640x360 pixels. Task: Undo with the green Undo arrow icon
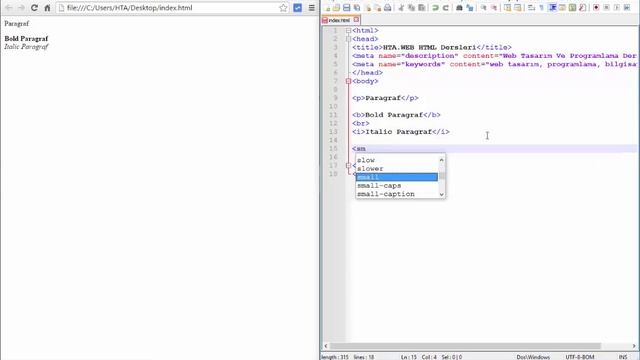coord(435,8)
